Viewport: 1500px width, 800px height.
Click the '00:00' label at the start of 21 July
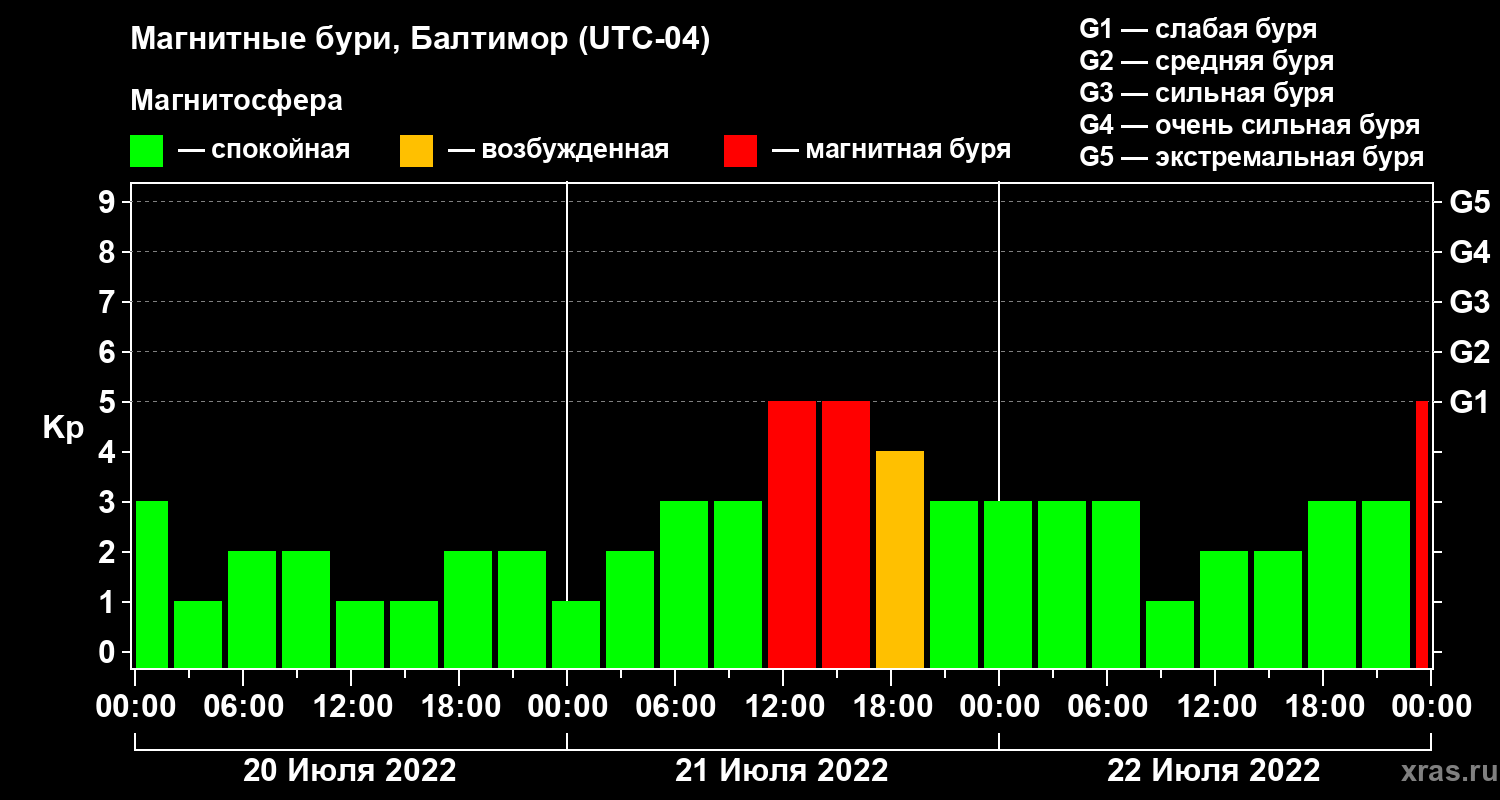[567, 707]
